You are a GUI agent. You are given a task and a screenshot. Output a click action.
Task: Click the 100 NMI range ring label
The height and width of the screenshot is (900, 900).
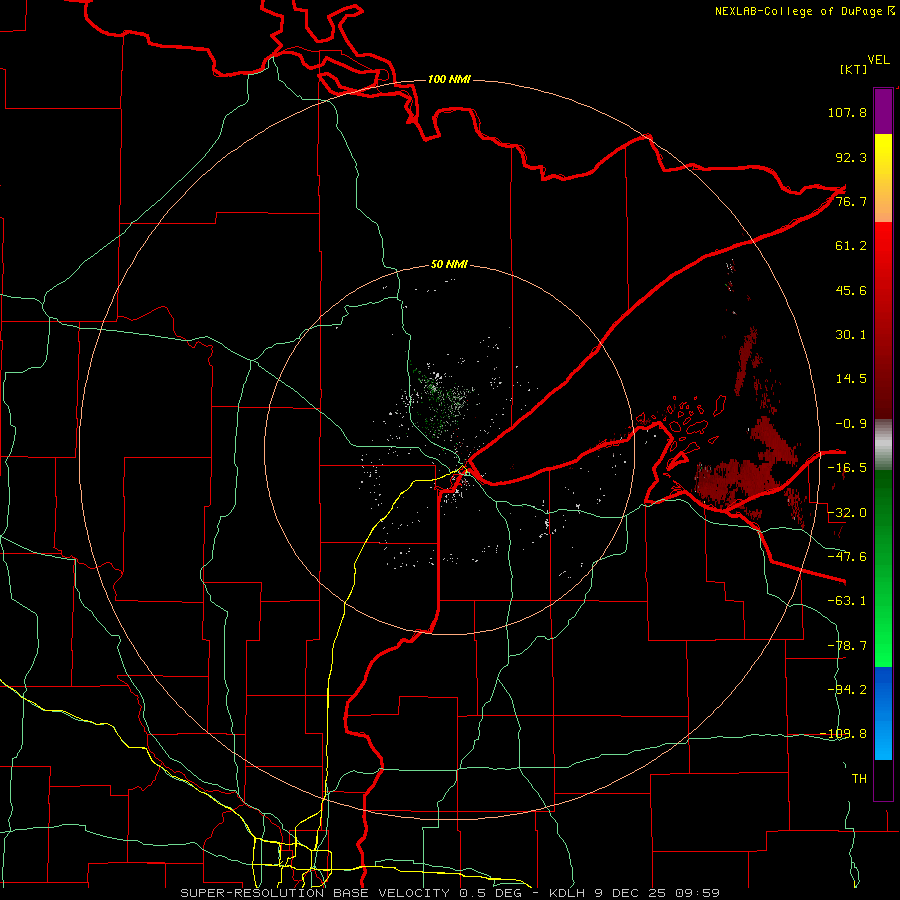tap(449, 79)
